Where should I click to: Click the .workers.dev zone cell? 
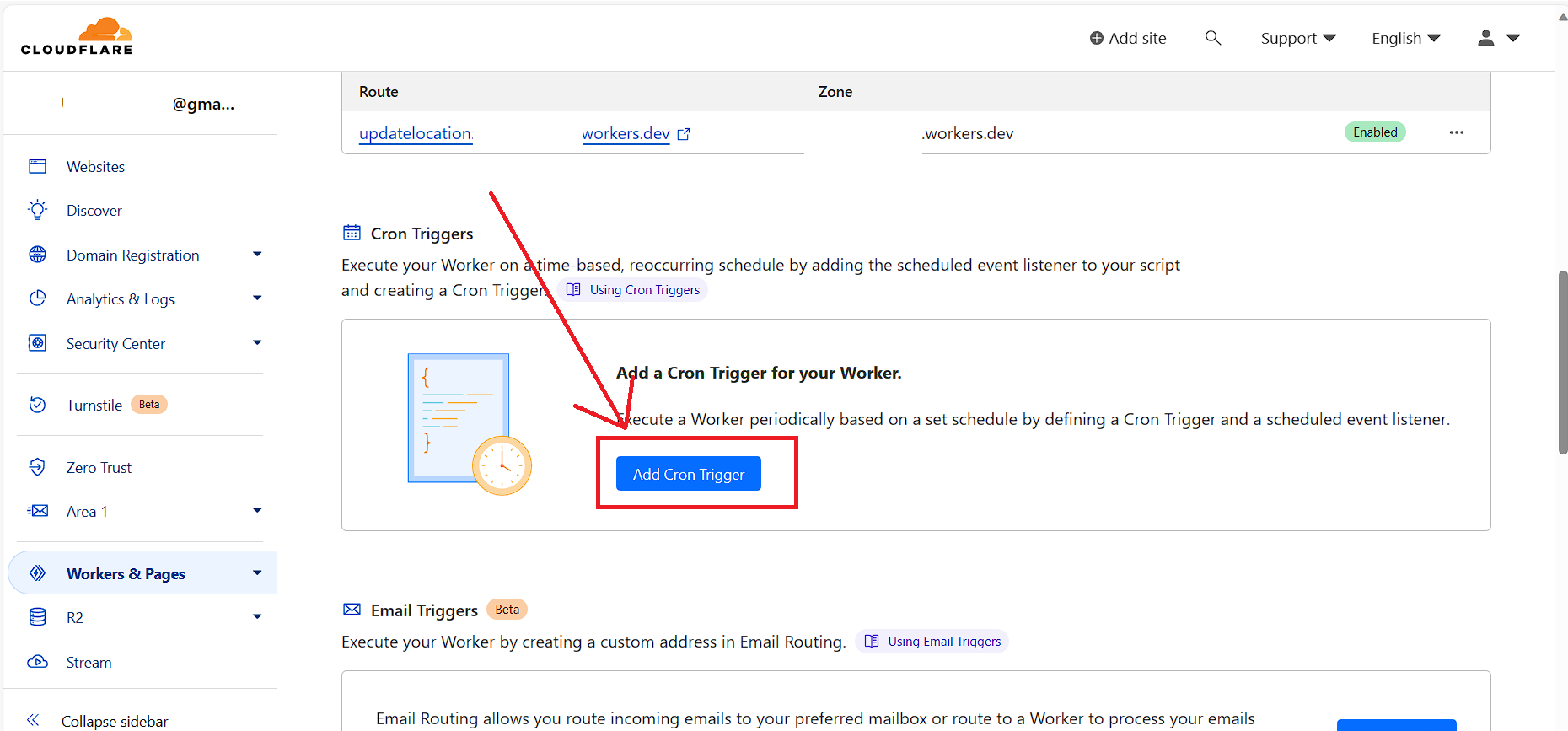969,133
